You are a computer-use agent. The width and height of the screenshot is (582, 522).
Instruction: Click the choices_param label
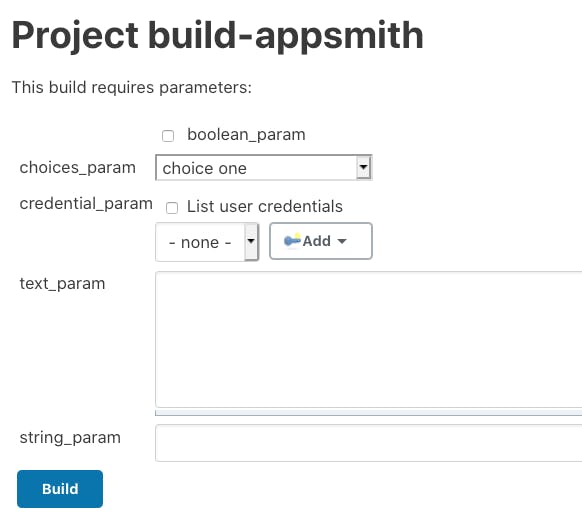pyautogui.click(x=78, y=167)
